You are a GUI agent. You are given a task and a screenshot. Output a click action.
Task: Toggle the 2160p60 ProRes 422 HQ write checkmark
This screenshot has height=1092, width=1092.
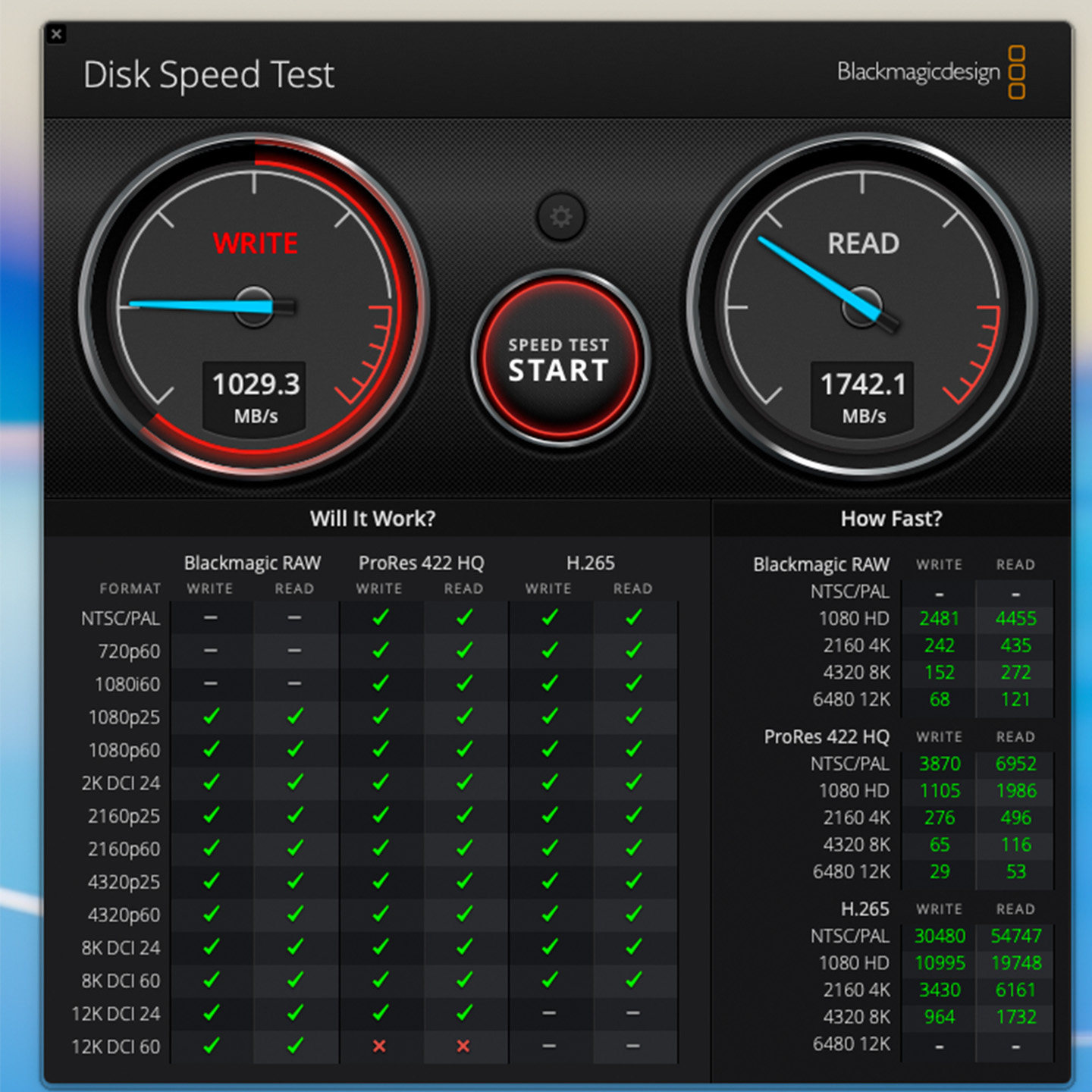pos(381,849)
